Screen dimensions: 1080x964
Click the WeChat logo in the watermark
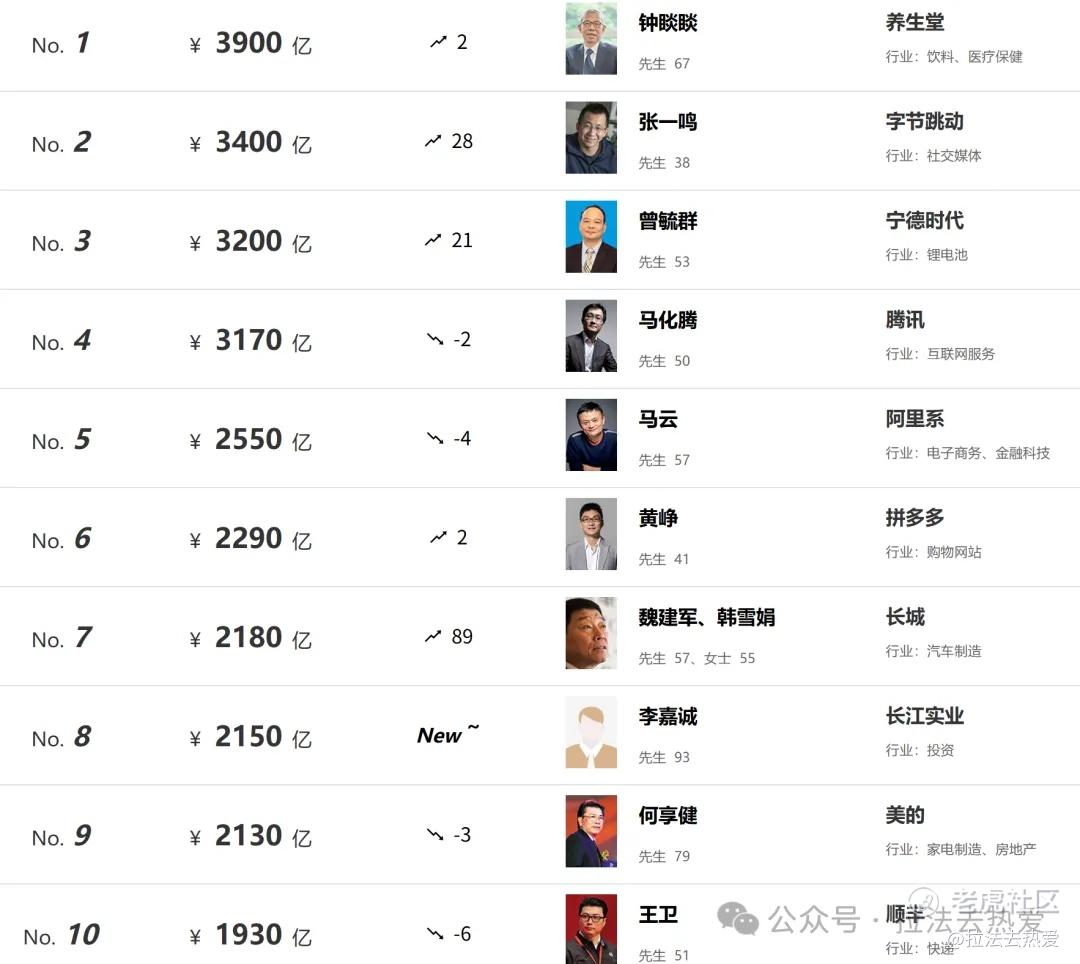pyautogui.click(x=738, y=918)
